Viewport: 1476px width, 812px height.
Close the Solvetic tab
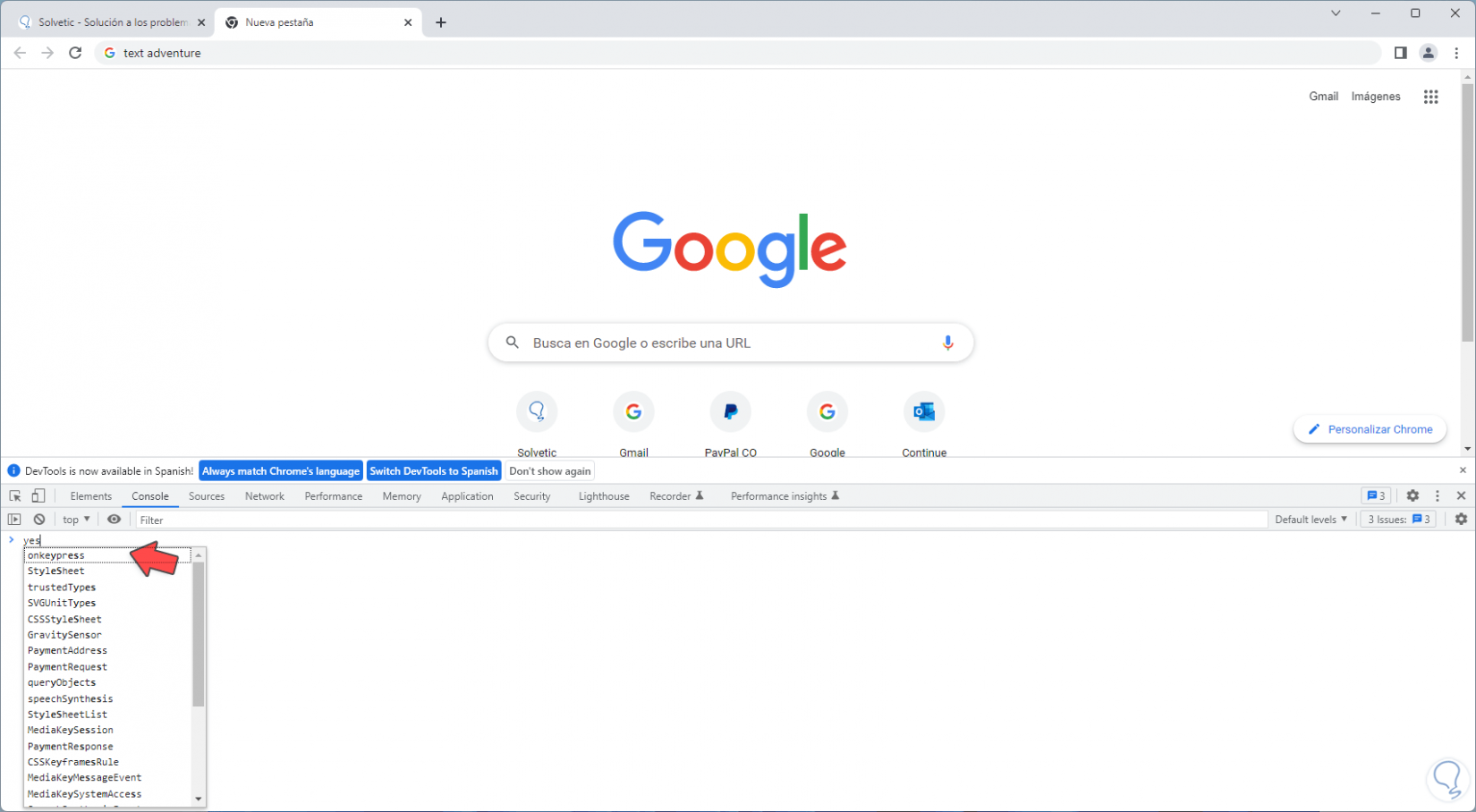[201, 22]
